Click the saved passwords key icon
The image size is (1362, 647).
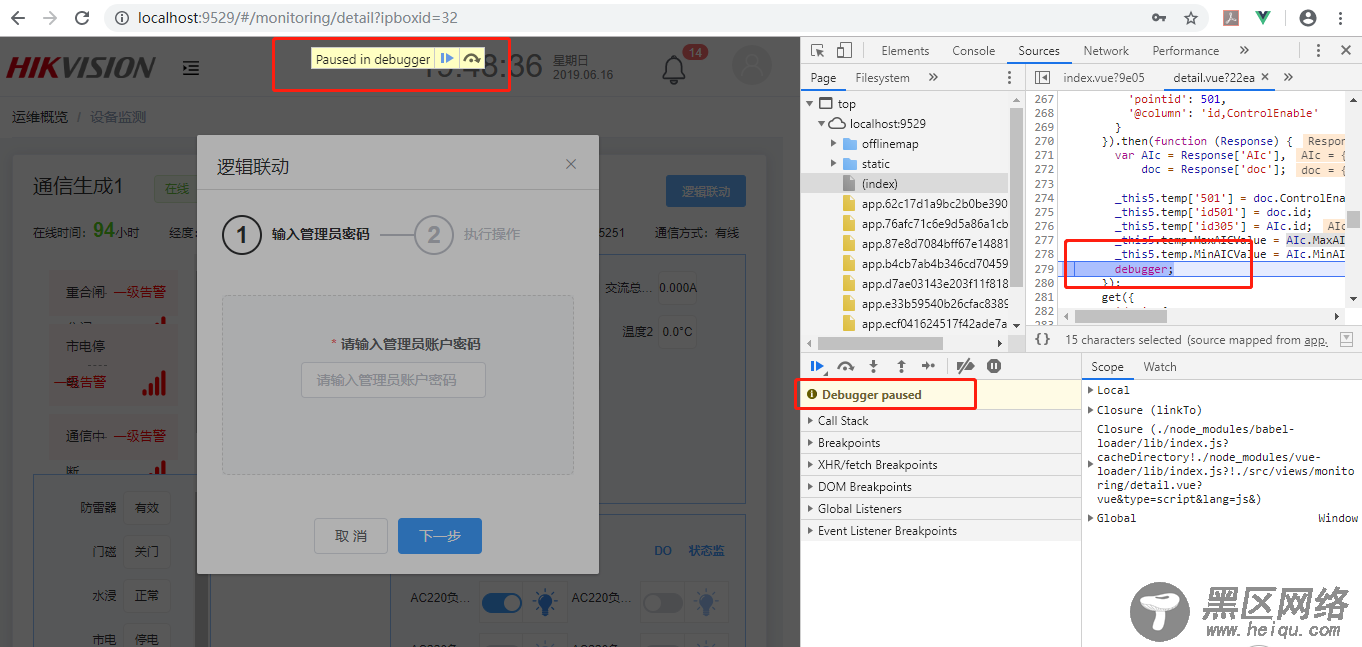point(1159,18)
